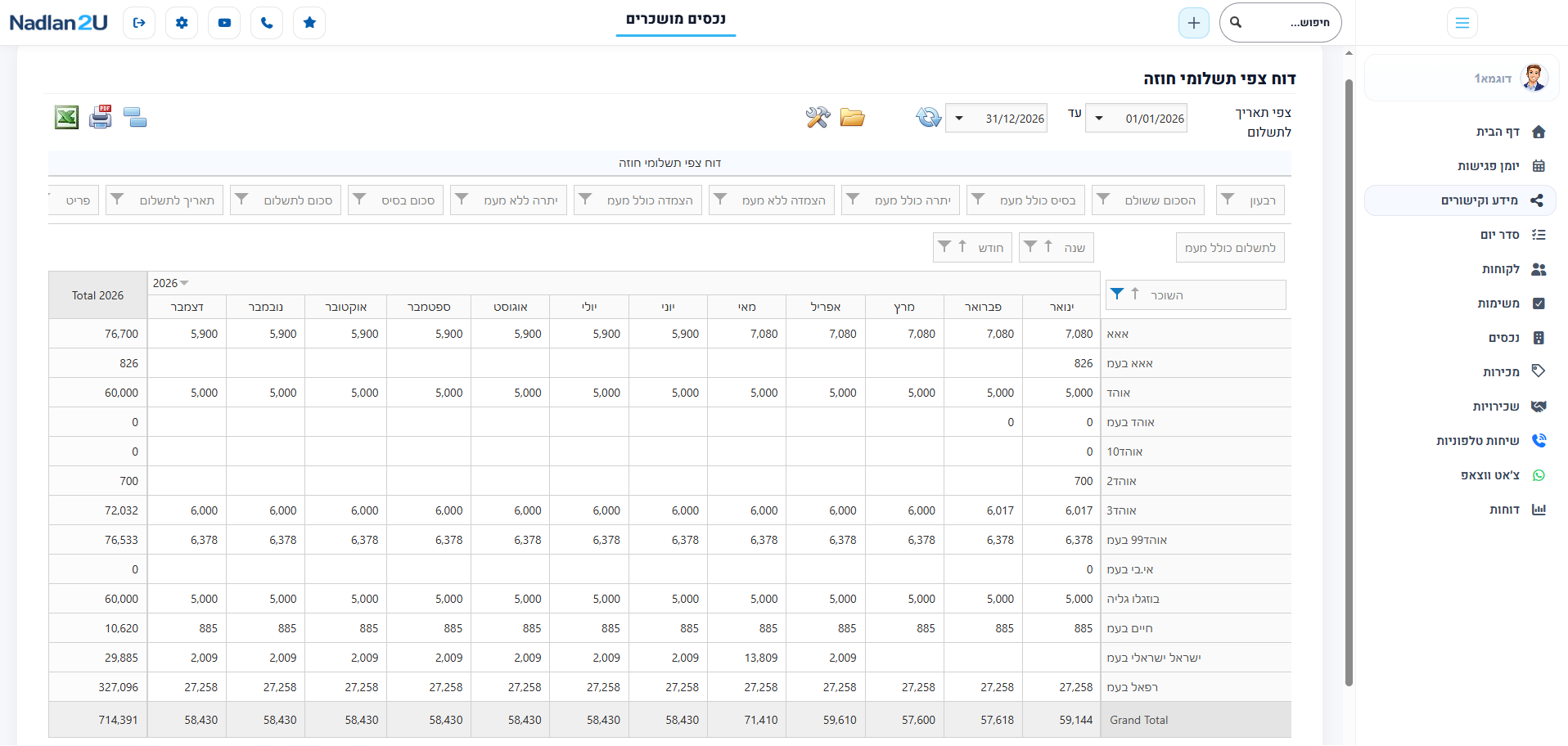This screenshot has height=746, width=1568.
Task: Click blue filter funnel on השוכר field
Action: click(1117, 294)
